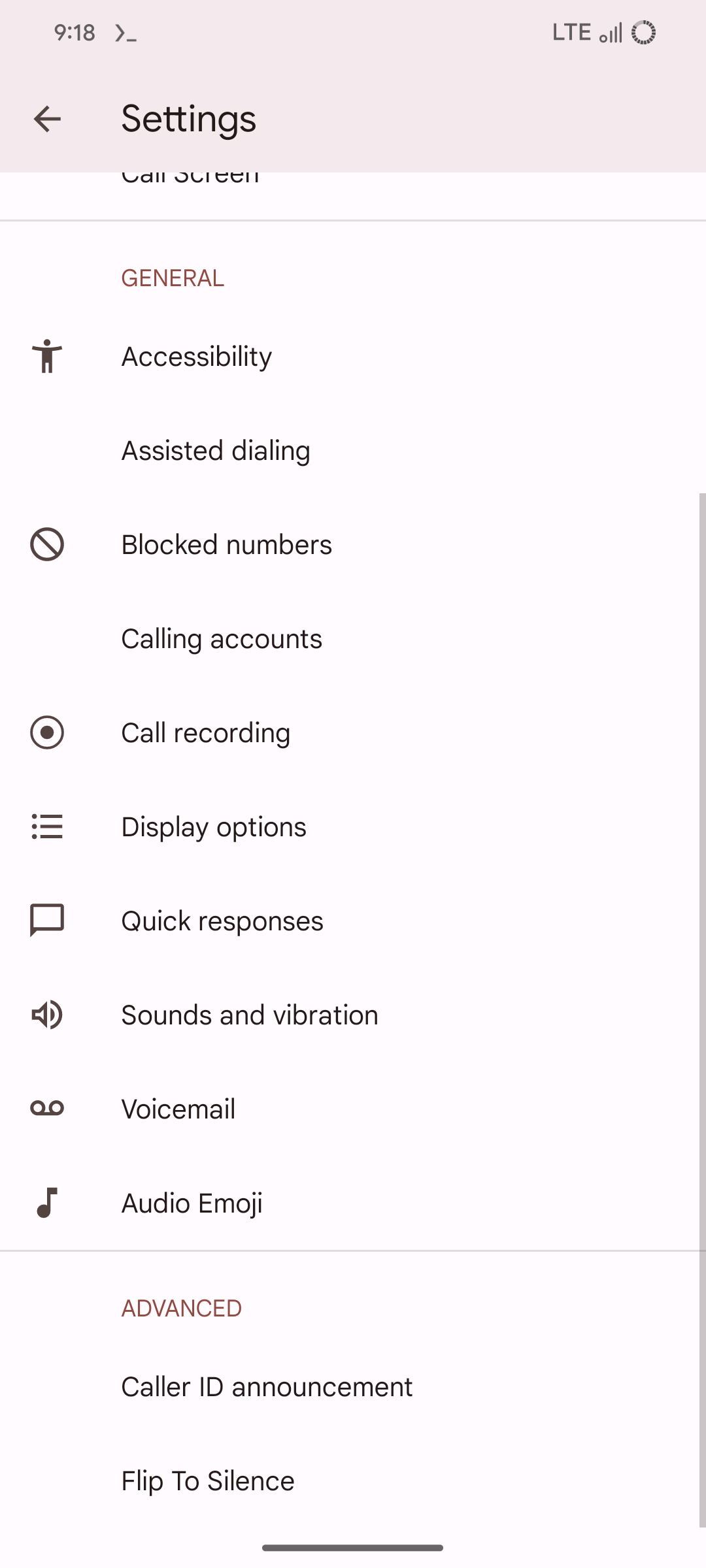Image resolution: width=706 pixels, height=1568 pixels.
Task: Tap the back arrow icon
Action: (47, 119)
